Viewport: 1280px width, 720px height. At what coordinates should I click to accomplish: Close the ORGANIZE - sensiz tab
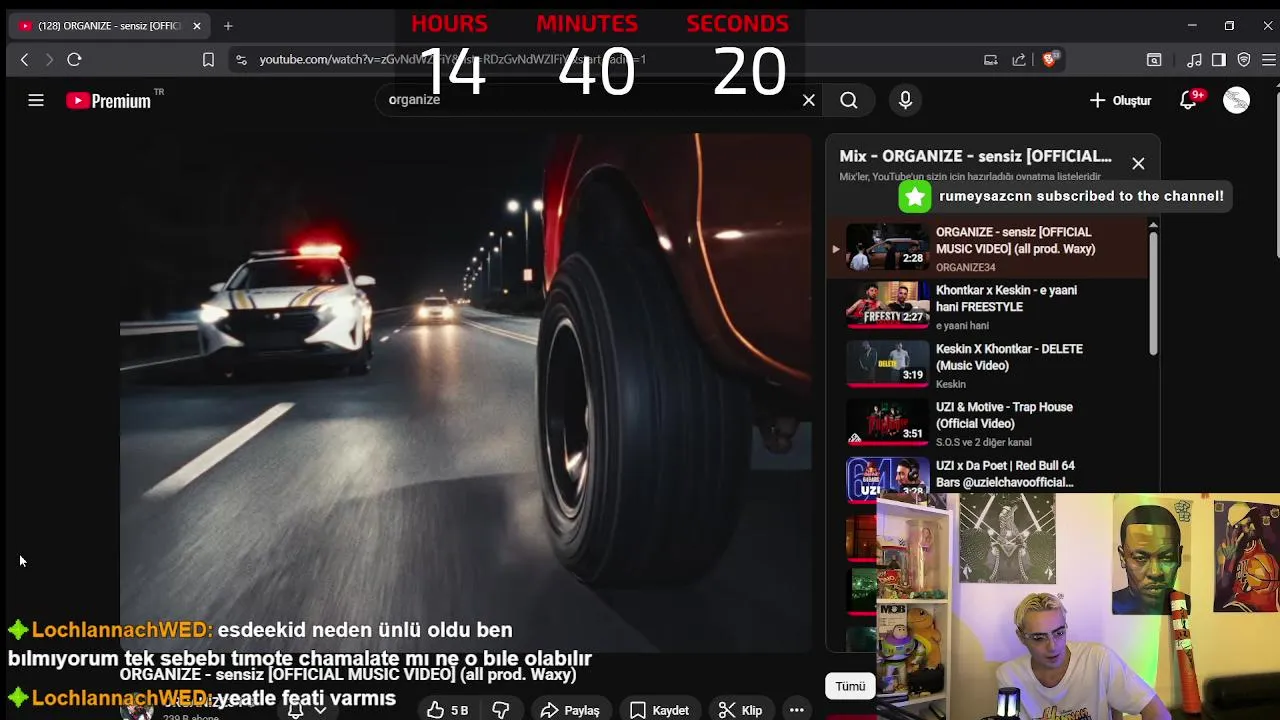(197, 26)
